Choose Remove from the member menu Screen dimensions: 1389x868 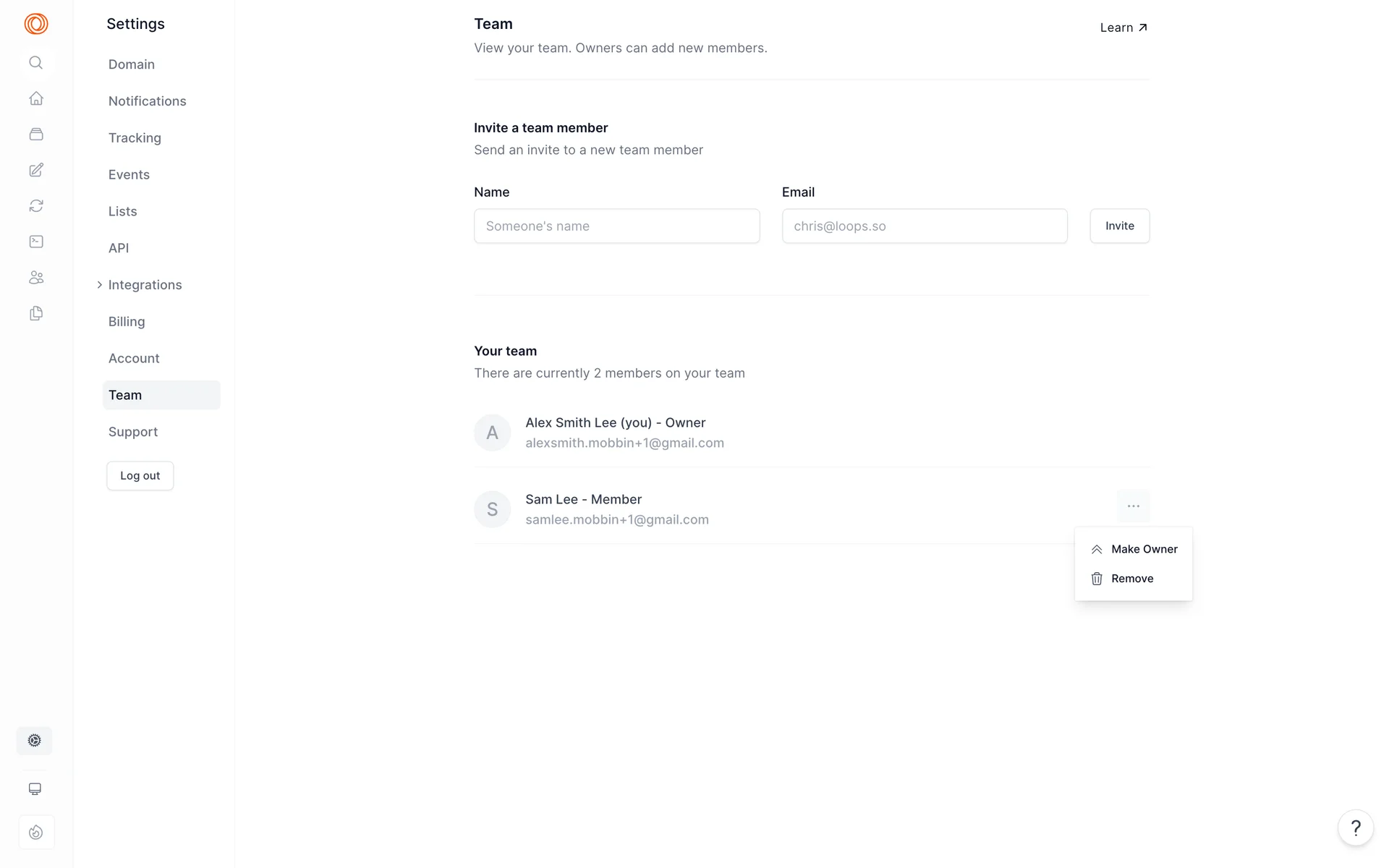pos(1131,579)
